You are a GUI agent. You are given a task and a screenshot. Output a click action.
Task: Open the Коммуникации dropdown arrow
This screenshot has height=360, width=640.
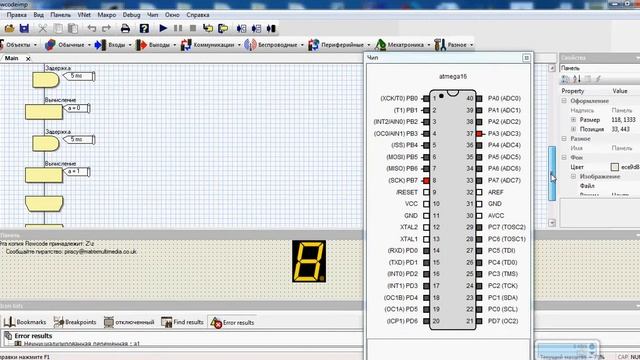click(239, 45)
